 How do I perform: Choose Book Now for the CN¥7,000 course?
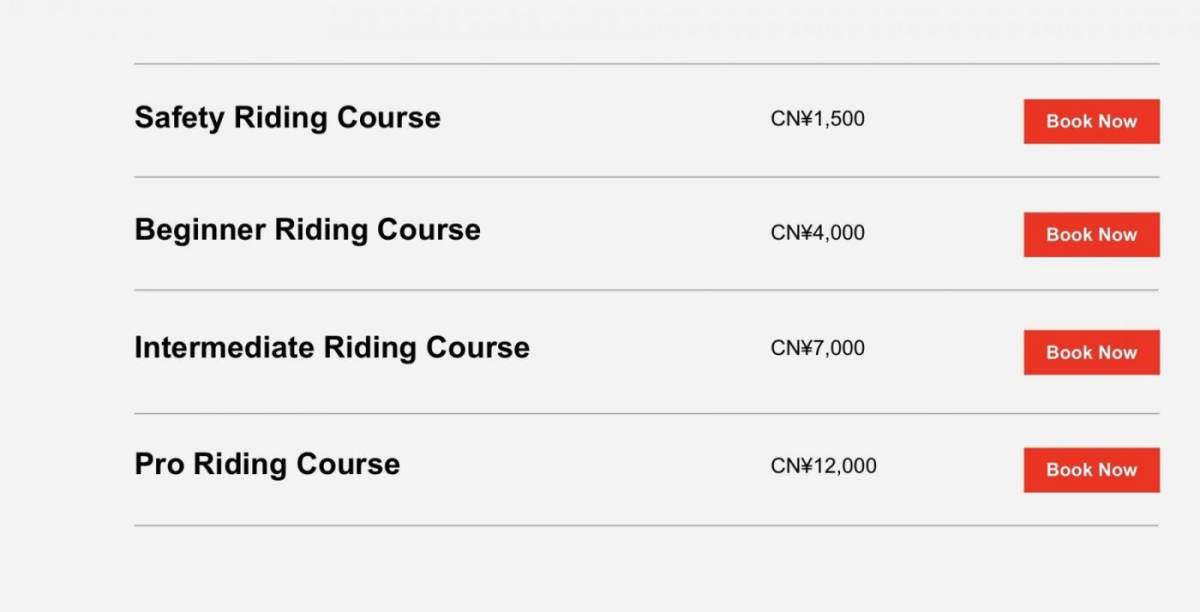[x=1091, y=352]
